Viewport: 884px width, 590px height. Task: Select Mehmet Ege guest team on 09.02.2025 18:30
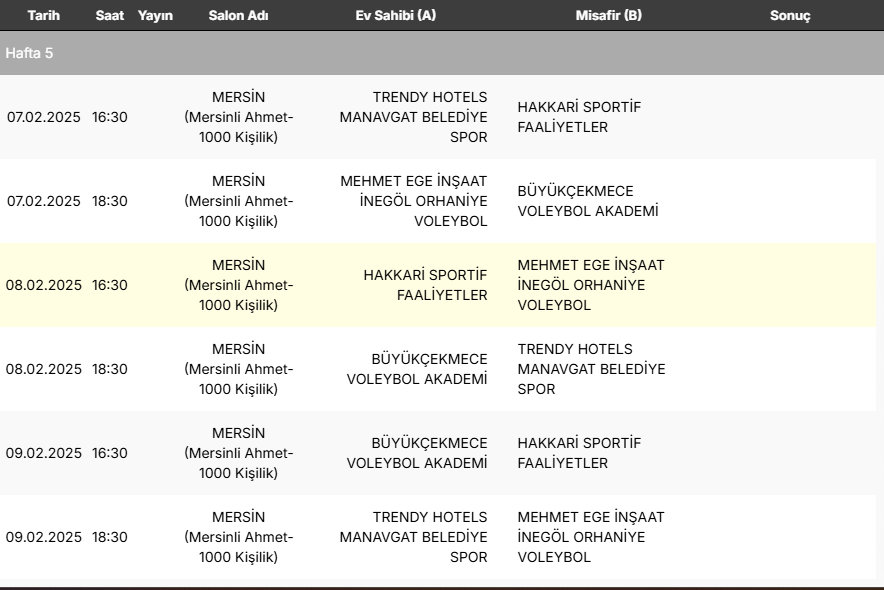(x=591, y=537)
